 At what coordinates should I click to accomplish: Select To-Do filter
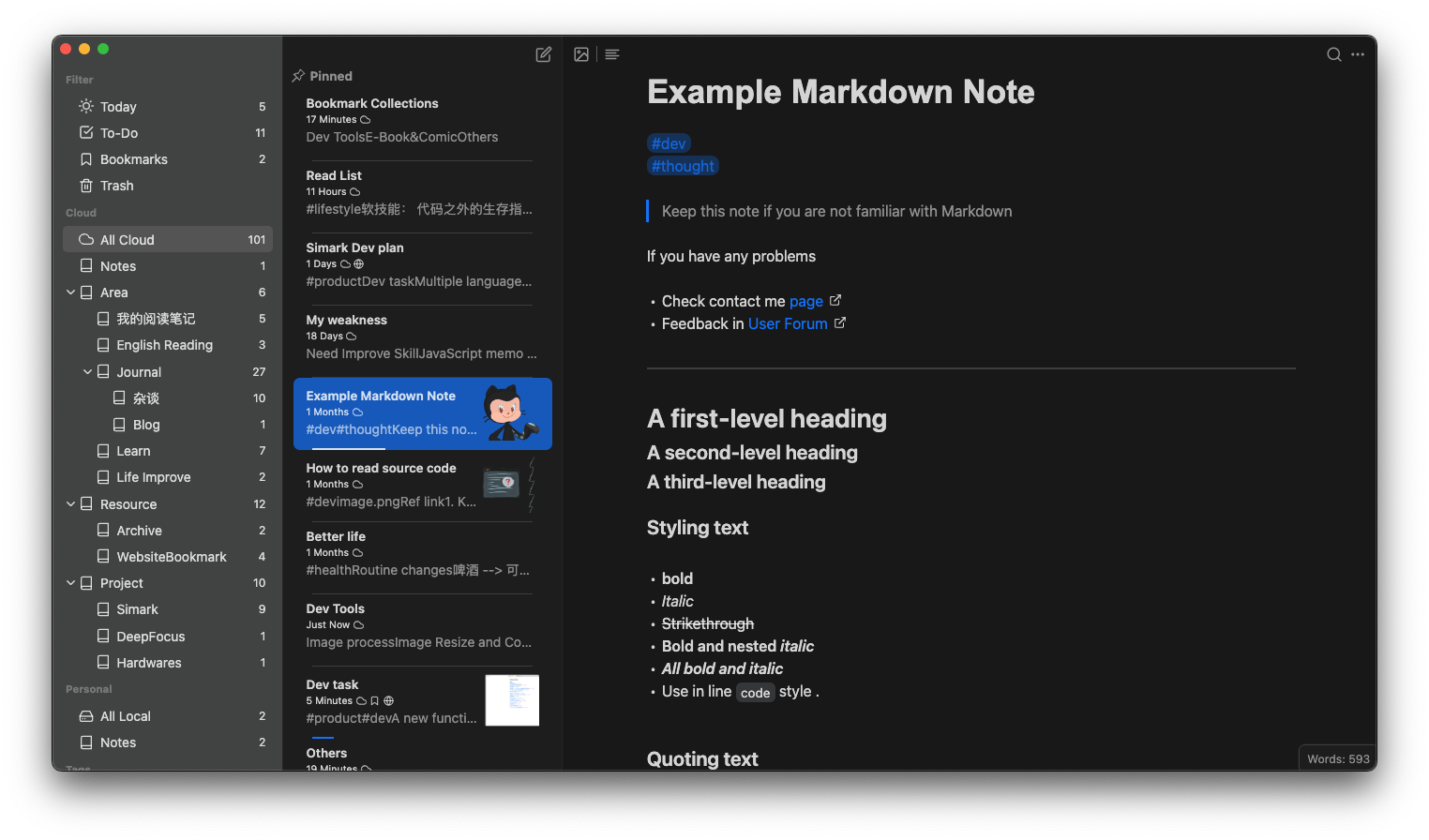point(168,132)
